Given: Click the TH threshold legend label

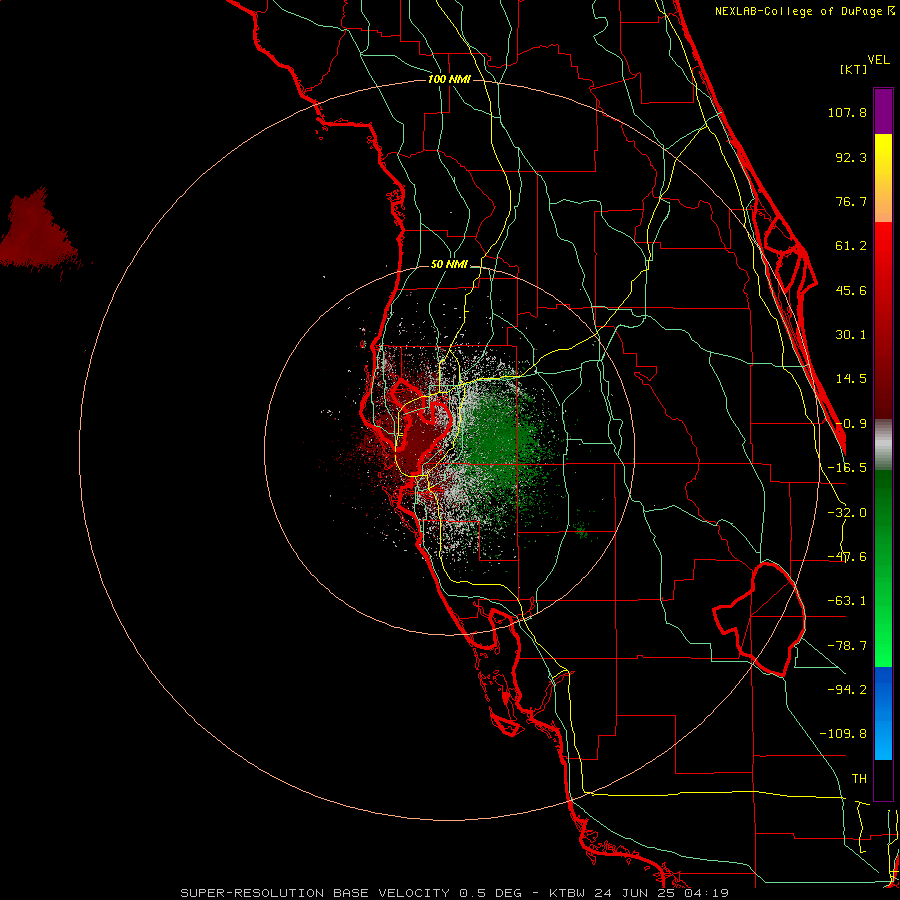Looking at the screenshot, I should click(859, 779).
